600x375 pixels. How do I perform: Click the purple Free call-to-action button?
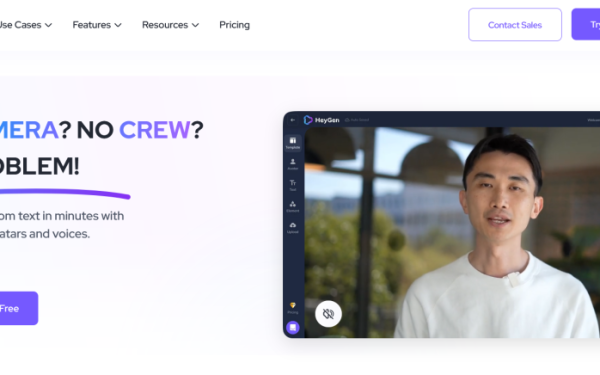19,308
